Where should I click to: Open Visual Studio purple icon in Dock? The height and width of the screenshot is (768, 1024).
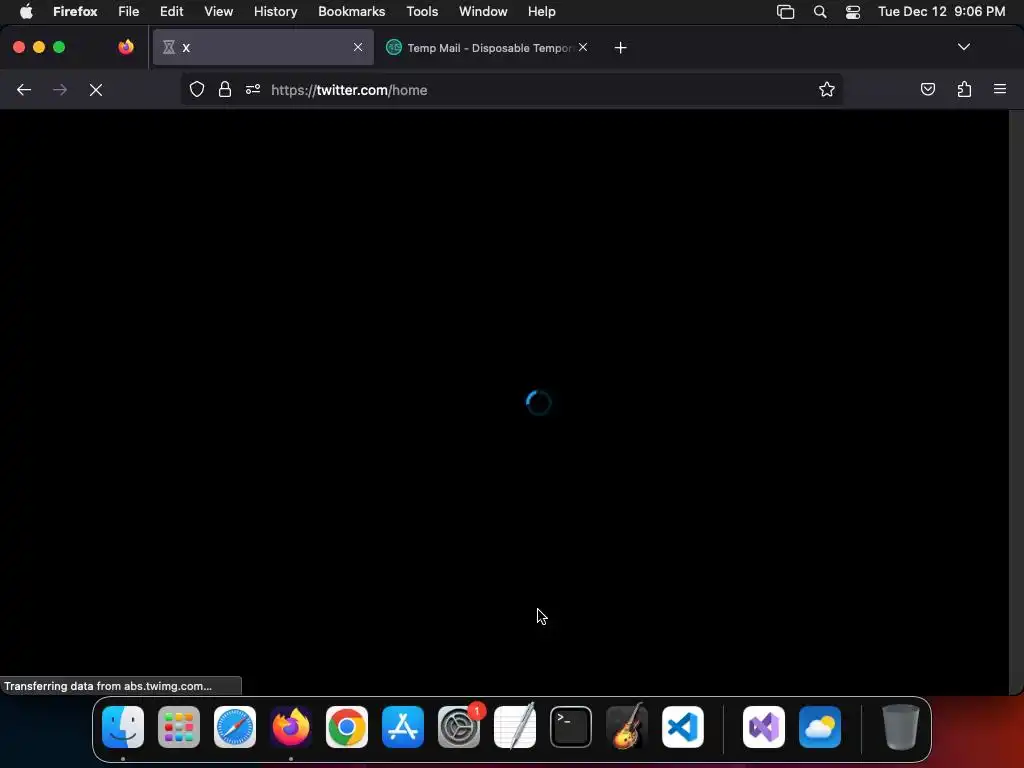[x=764, y=727]
